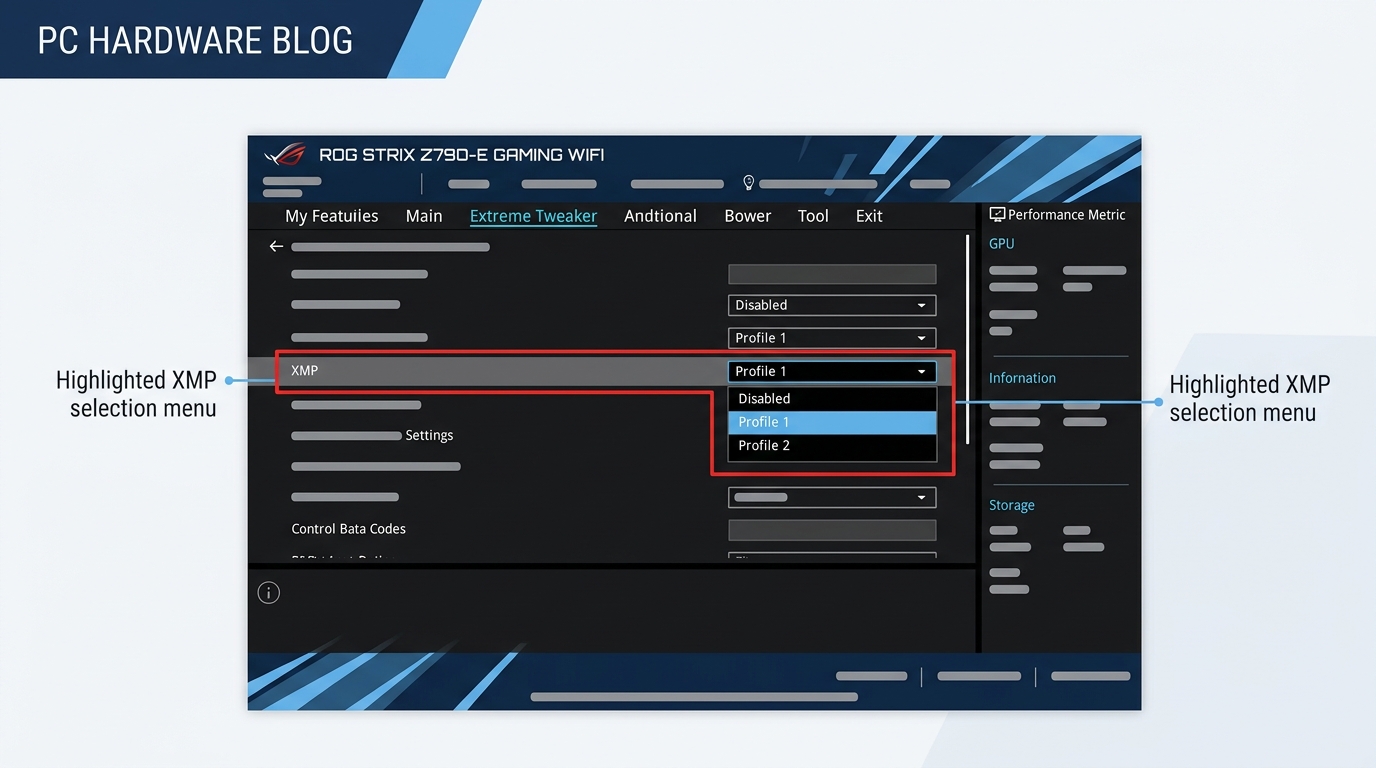Click the Infornation section heading
Screen dimensions: 1376x768
[x=1022, y=378]
